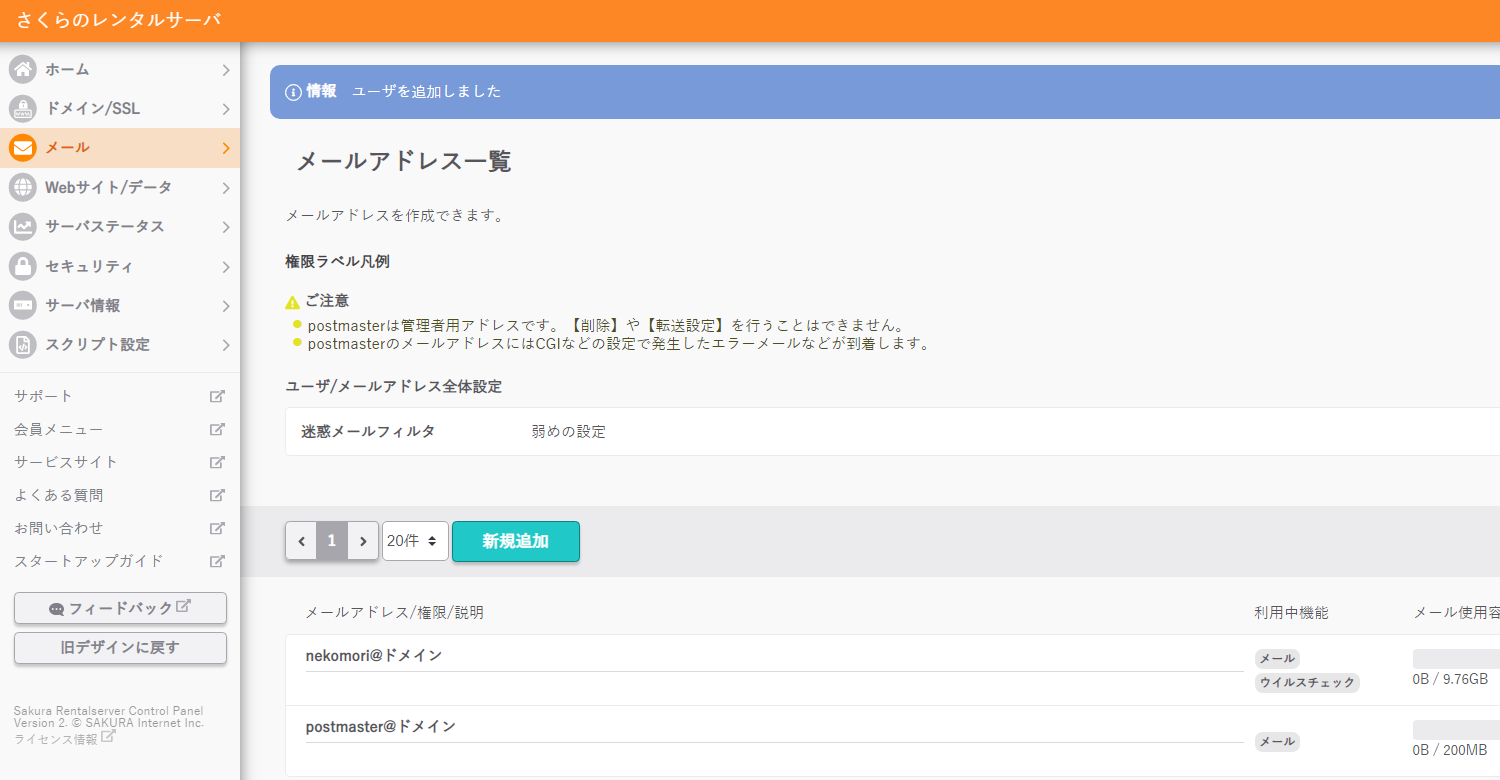Screen dimensions: 1500x780
Task: Open the Webサイト/データ menu item
Action: tap(120, 187)
